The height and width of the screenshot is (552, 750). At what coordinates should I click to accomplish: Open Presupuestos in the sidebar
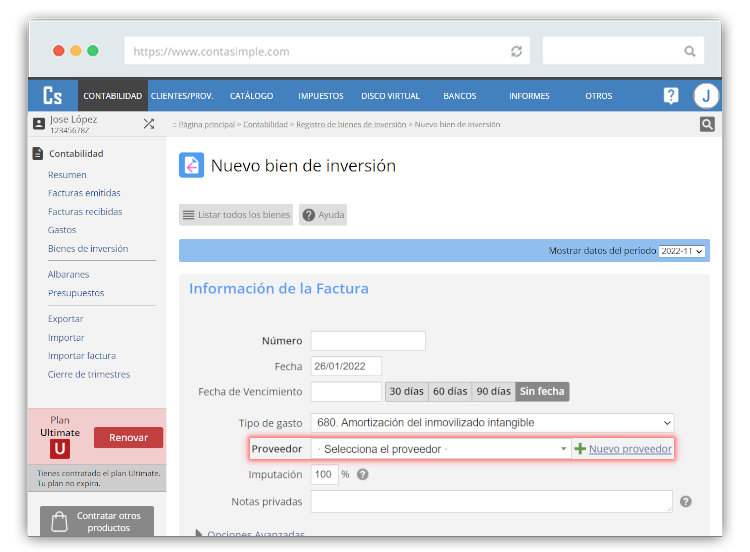[x=76, y=293]
